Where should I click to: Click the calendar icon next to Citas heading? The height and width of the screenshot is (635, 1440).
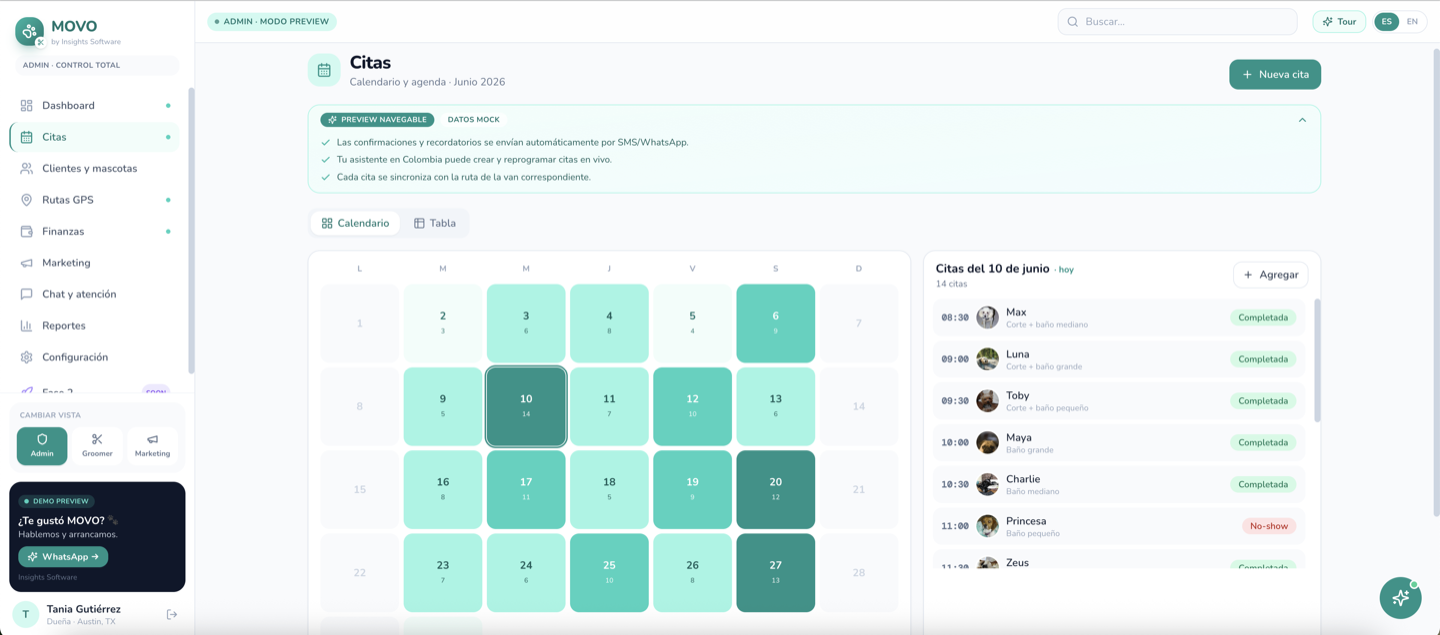point(324,70)
